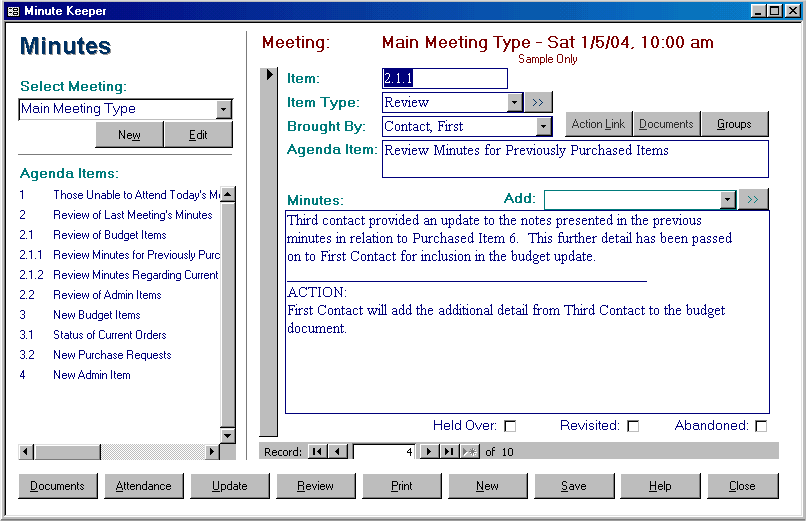806x521 pixels.
Task: Open the Select Meeting dropdown
Action: 224,109
